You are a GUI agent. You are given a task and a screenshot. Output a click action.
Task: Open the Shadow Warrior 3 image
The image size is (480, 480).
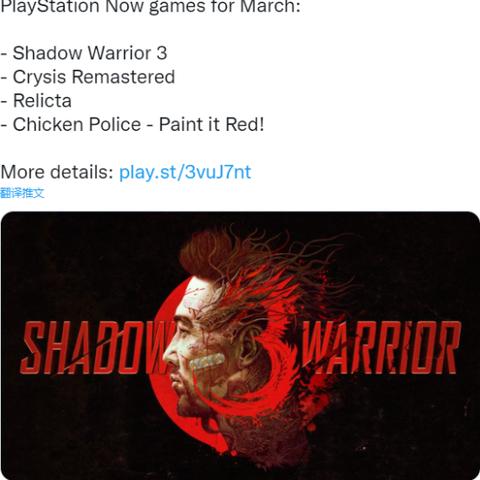pos(240,346)
